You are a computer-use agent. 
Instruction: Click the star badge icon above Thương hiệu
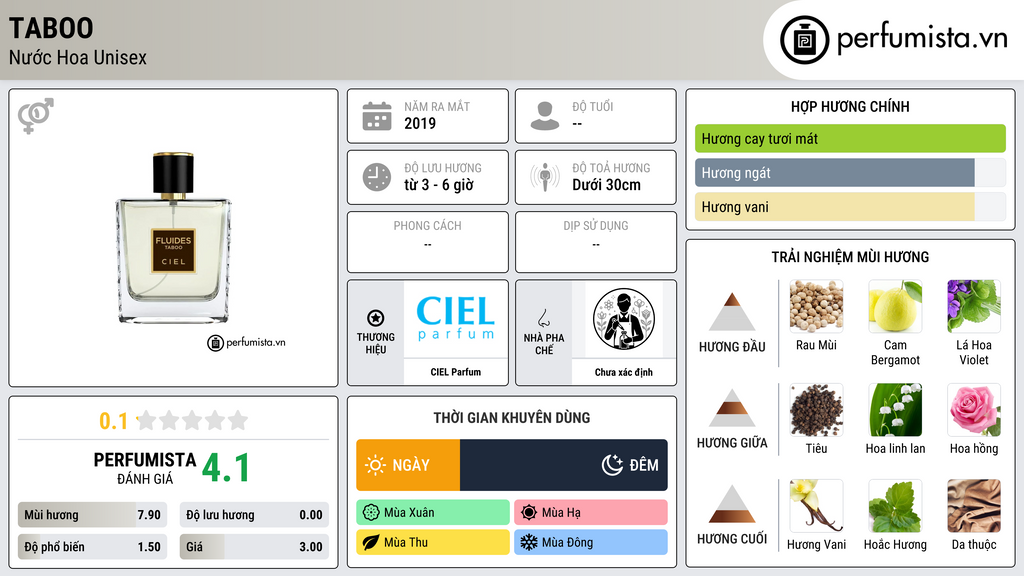pyautogui.click(x=376, y=318)
